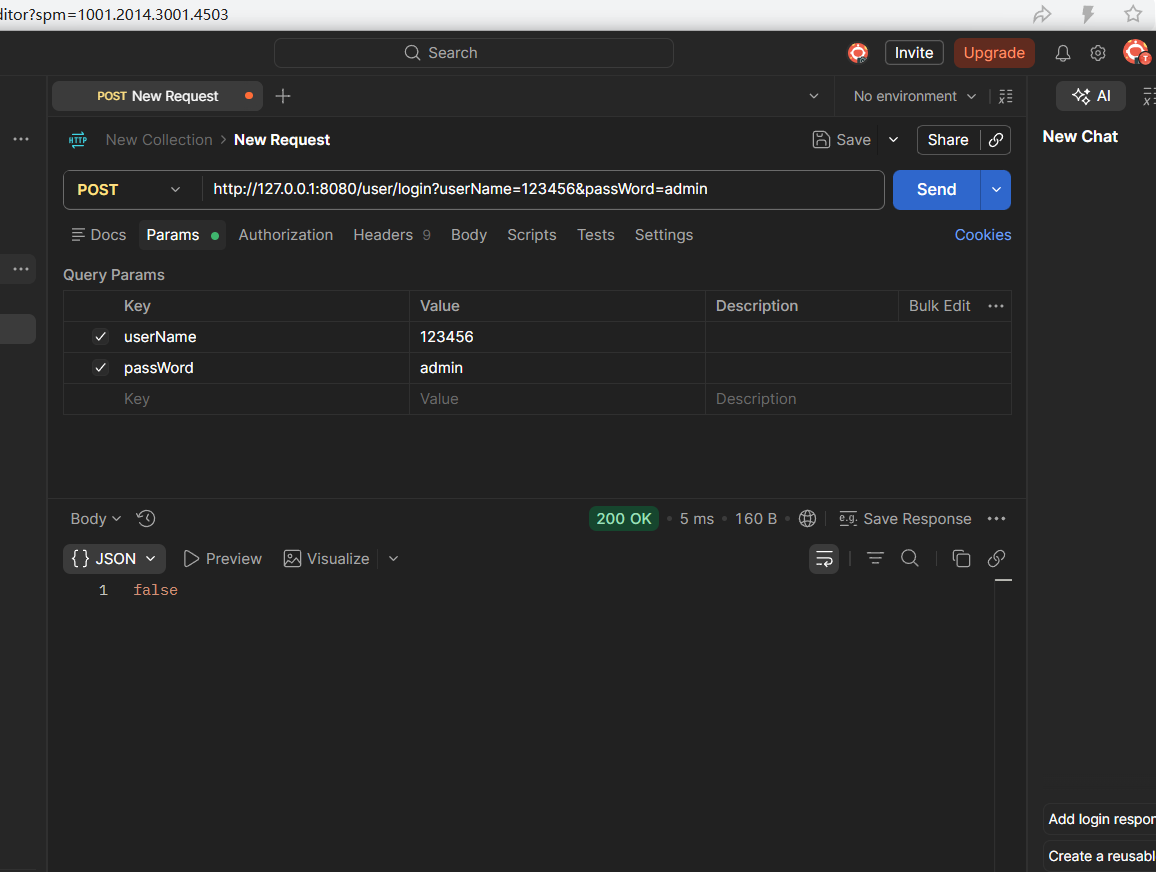This screenshot has width=1156, height=872.
Task: Click the browser lightning bolt icon
Action: 1088,14
